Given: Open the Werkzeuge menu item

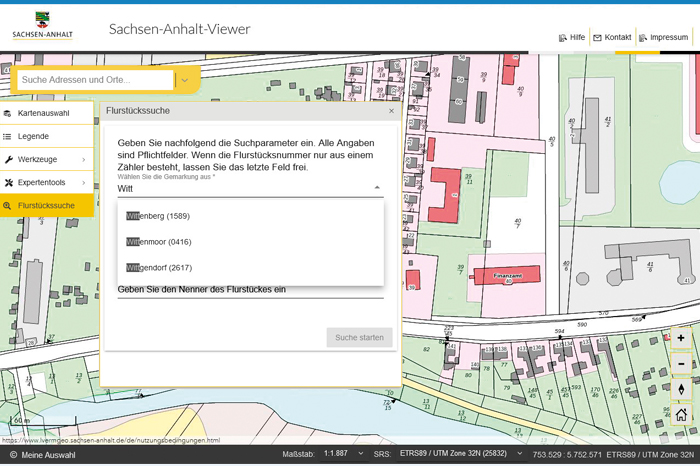Looking at the screenshot, I should click(x=47, y=159).
